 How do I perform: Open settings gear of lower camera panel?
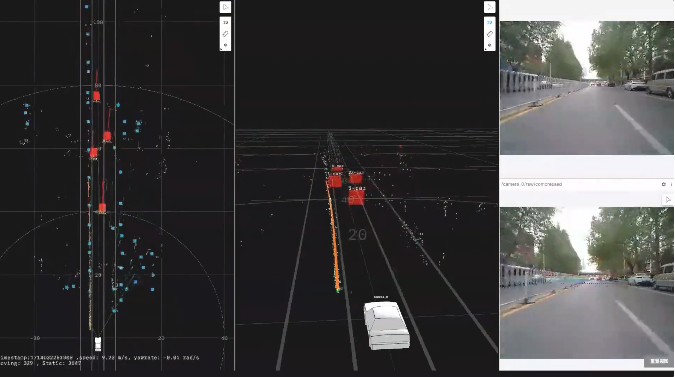tap(663, 184)
